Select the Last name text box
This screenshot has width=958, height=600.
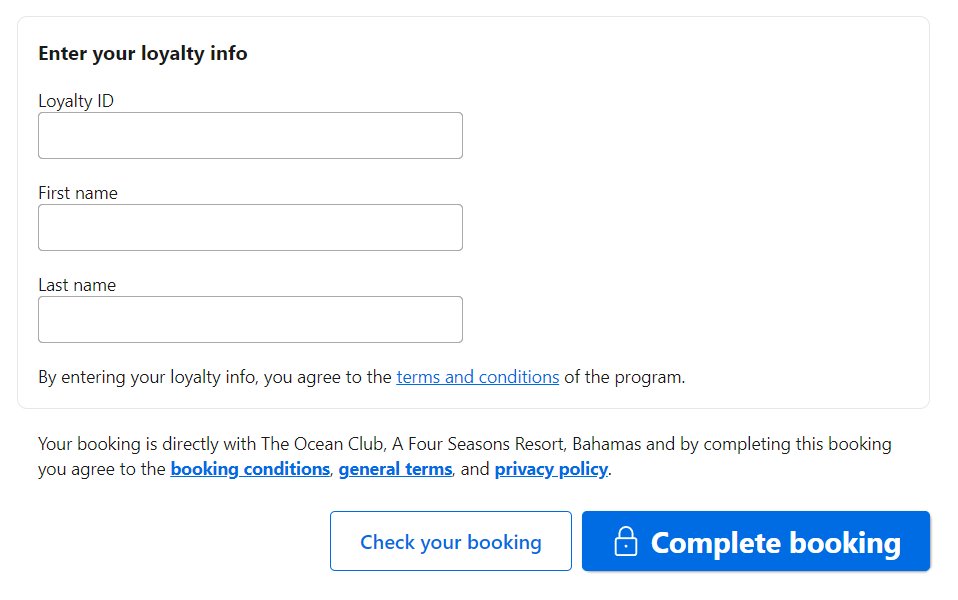pos(250,320)
